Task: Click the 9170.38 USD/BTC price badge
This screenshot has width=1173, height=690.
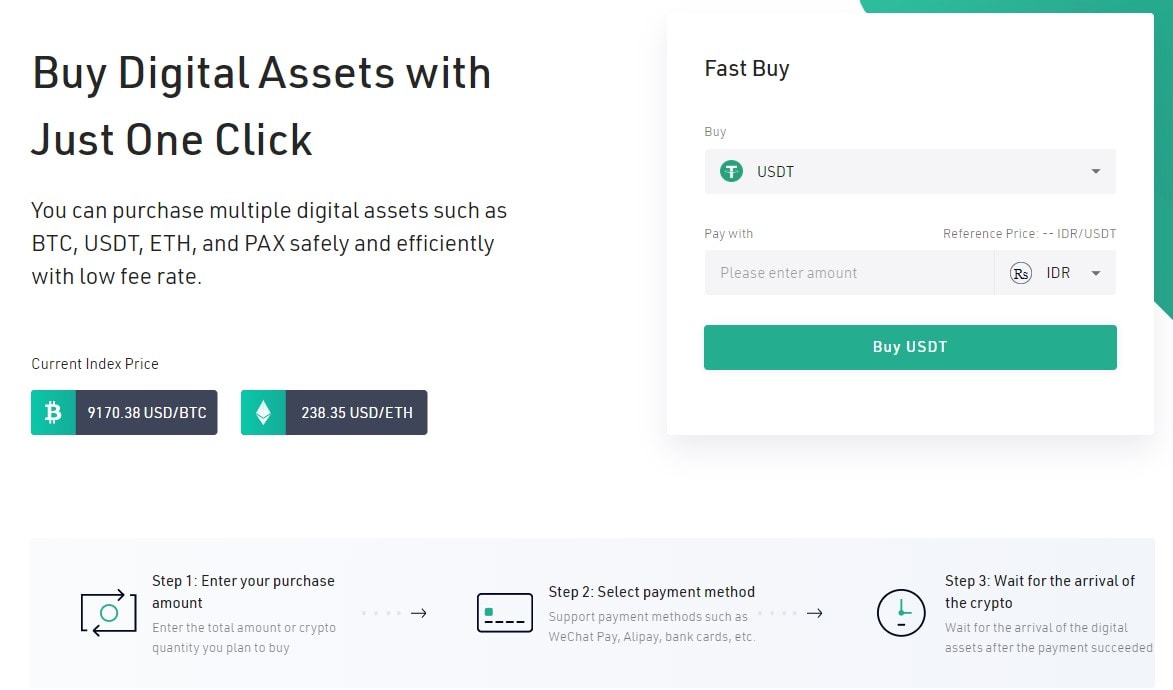Action: coord(124,412)
